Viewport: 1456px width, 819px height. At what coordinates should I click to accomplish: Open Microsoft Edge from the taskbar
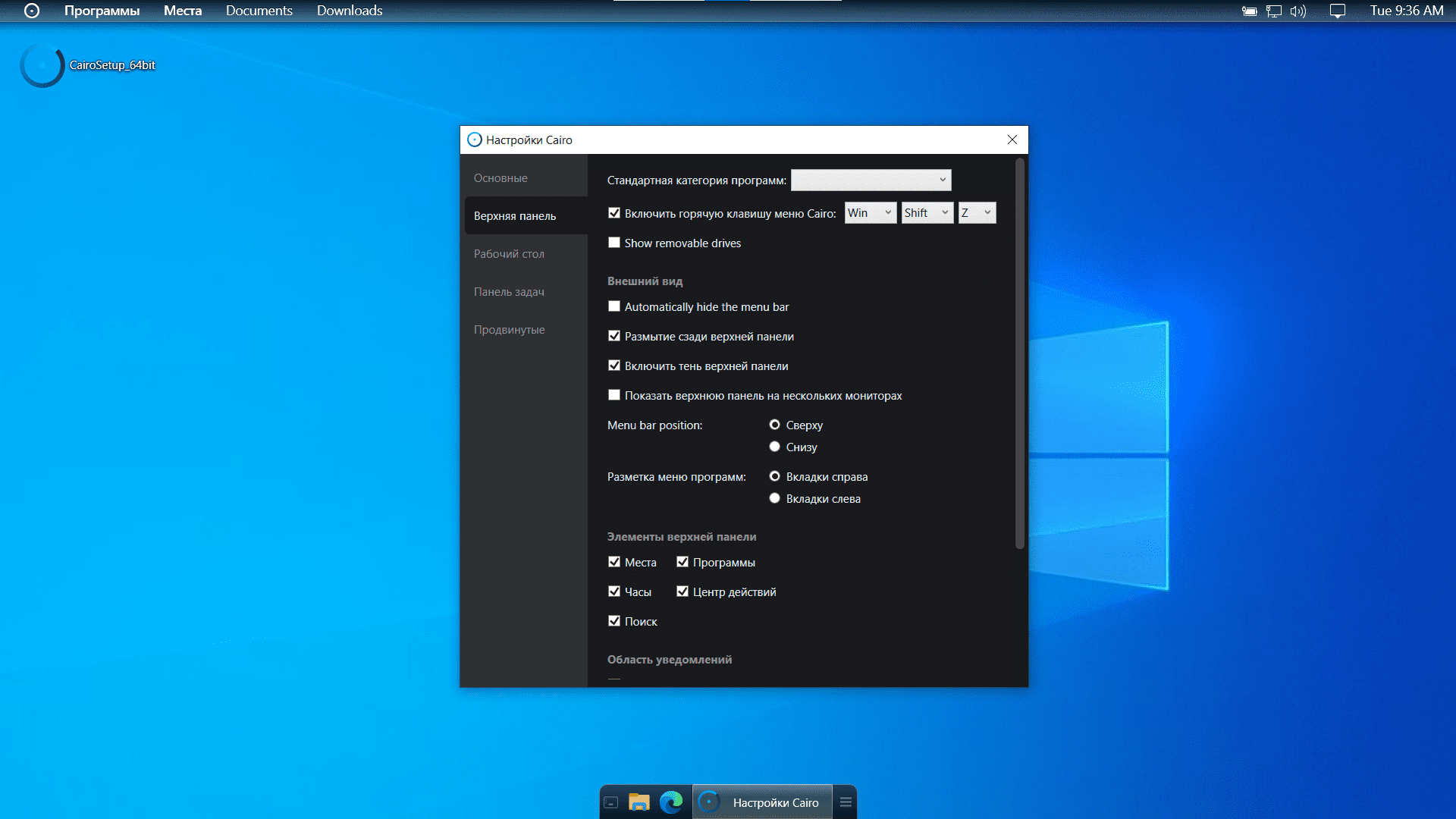click(670, 802)
